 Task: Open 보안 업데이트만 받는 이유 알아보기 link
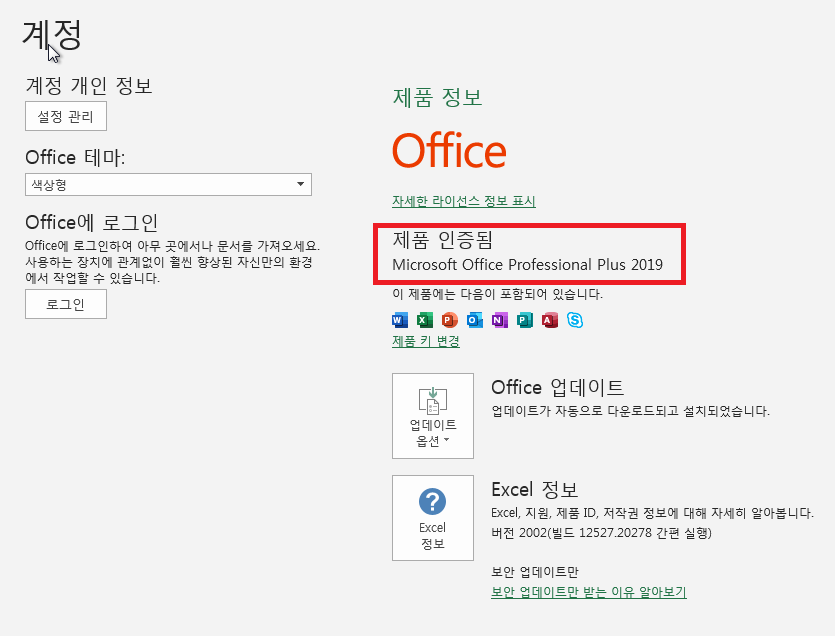588,592
